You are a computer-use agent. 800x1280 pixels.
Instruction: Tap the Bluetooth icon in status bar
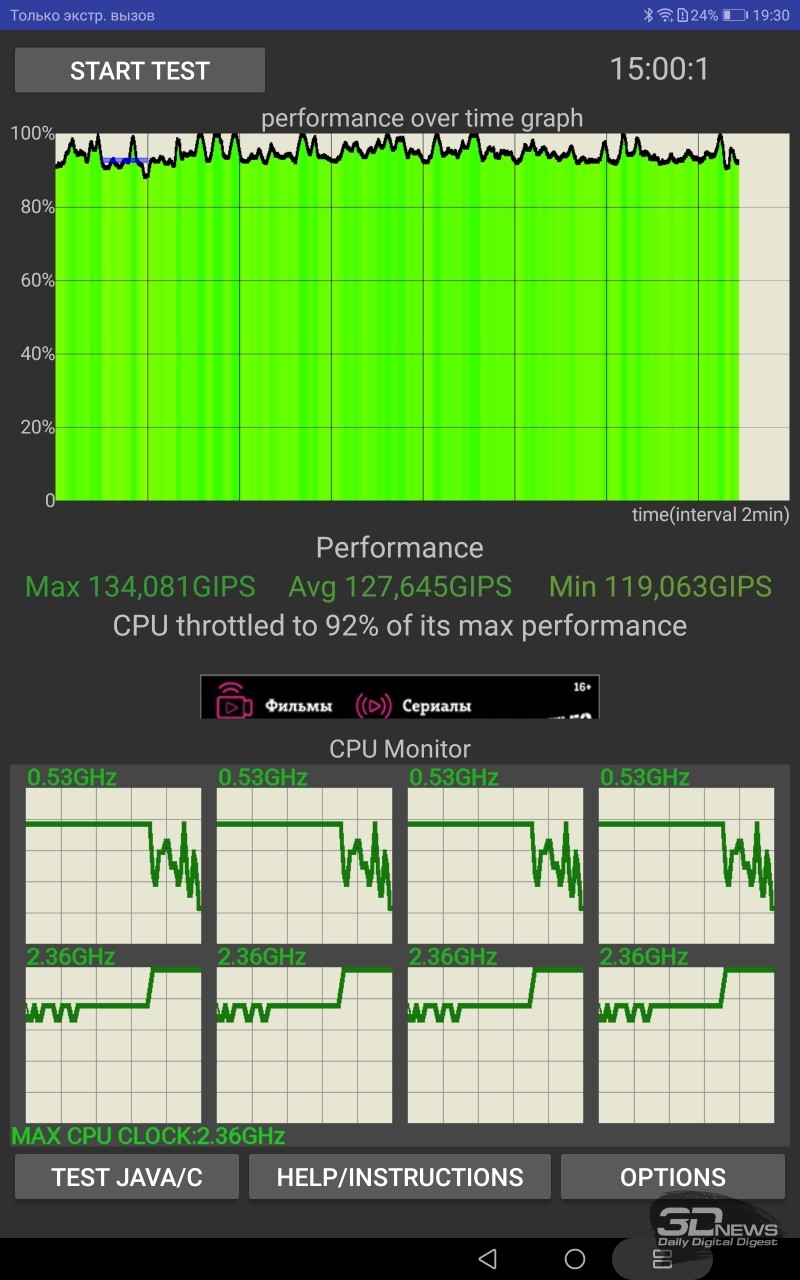[648, 15]
